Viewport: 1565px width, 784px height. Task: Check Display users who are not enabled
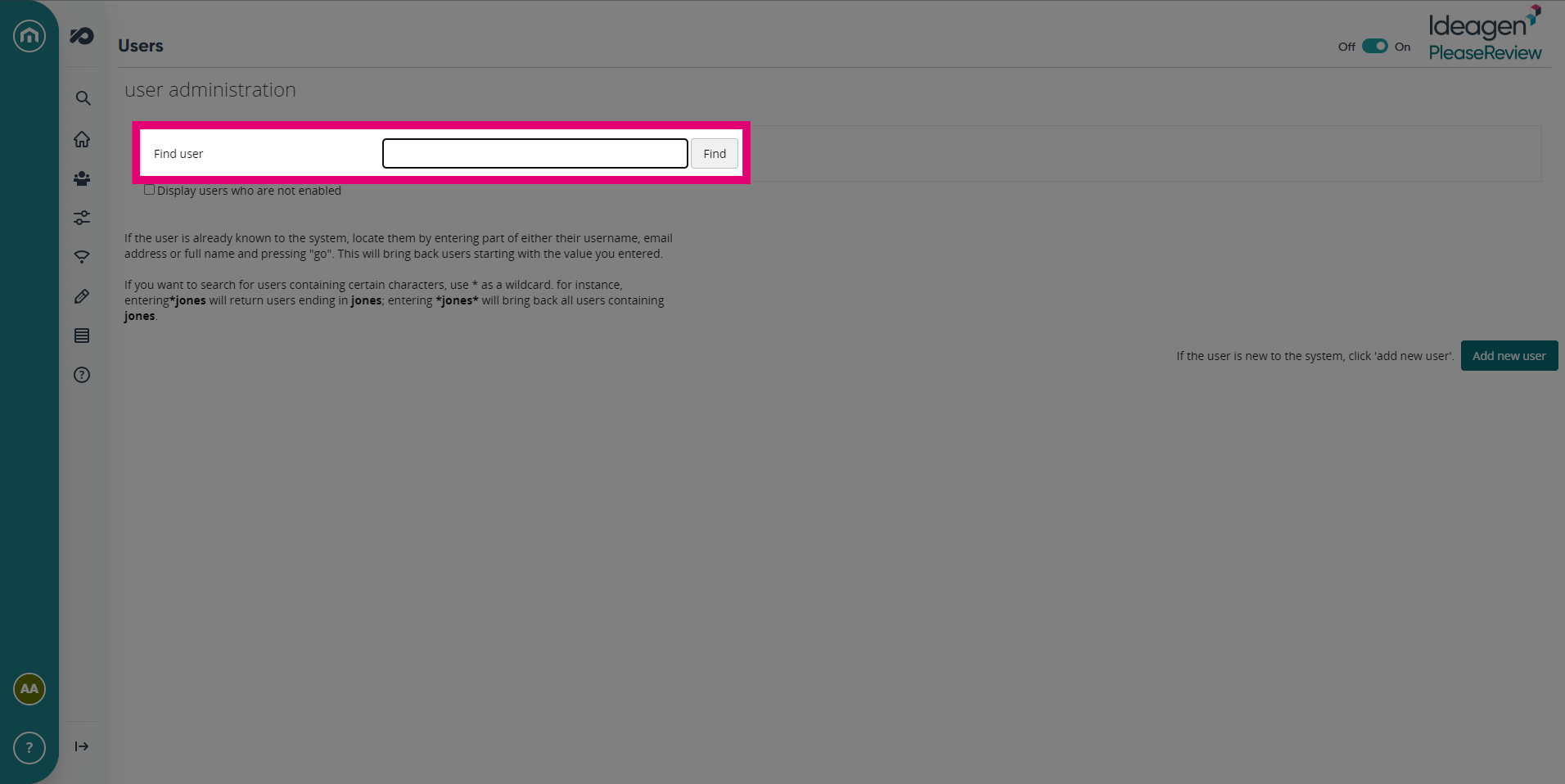click(x=149, y=190)
